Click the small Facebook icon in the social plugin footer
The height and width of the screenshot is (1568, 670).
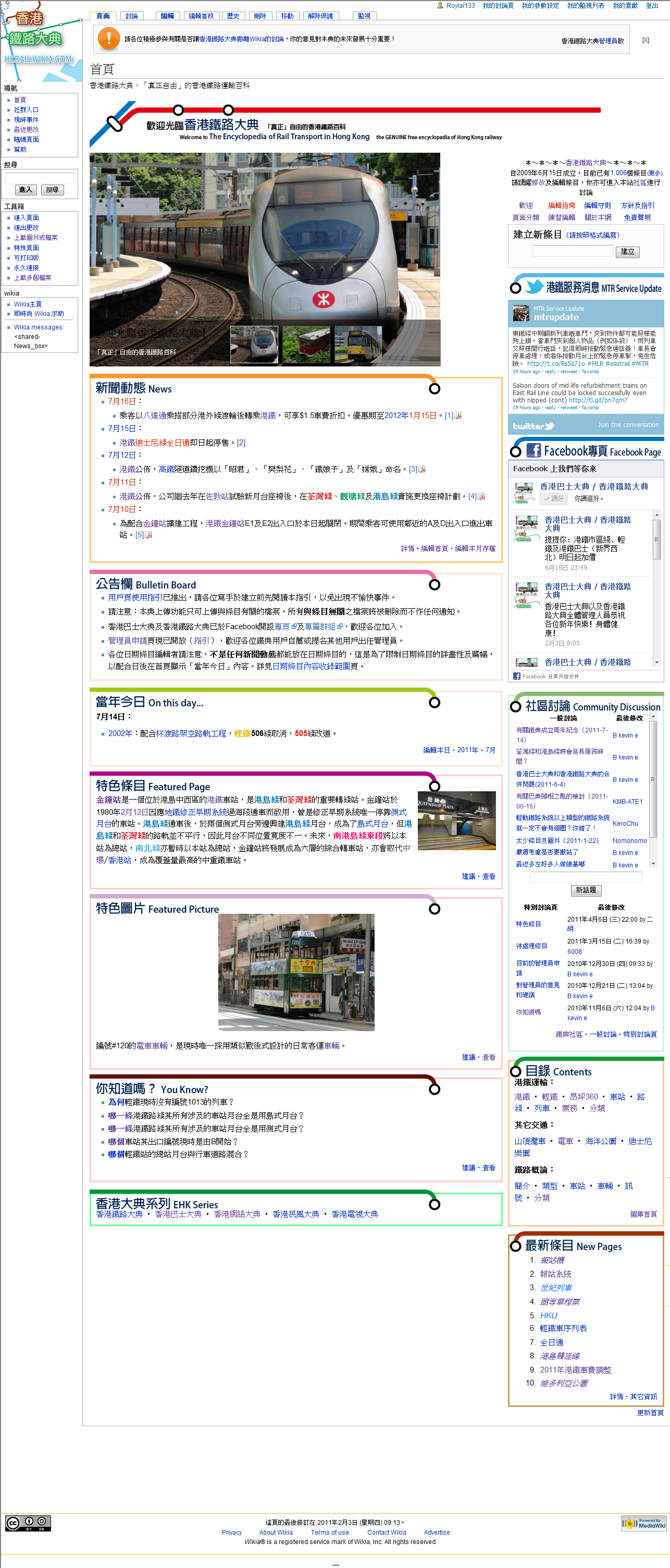[x=517, y=676]
